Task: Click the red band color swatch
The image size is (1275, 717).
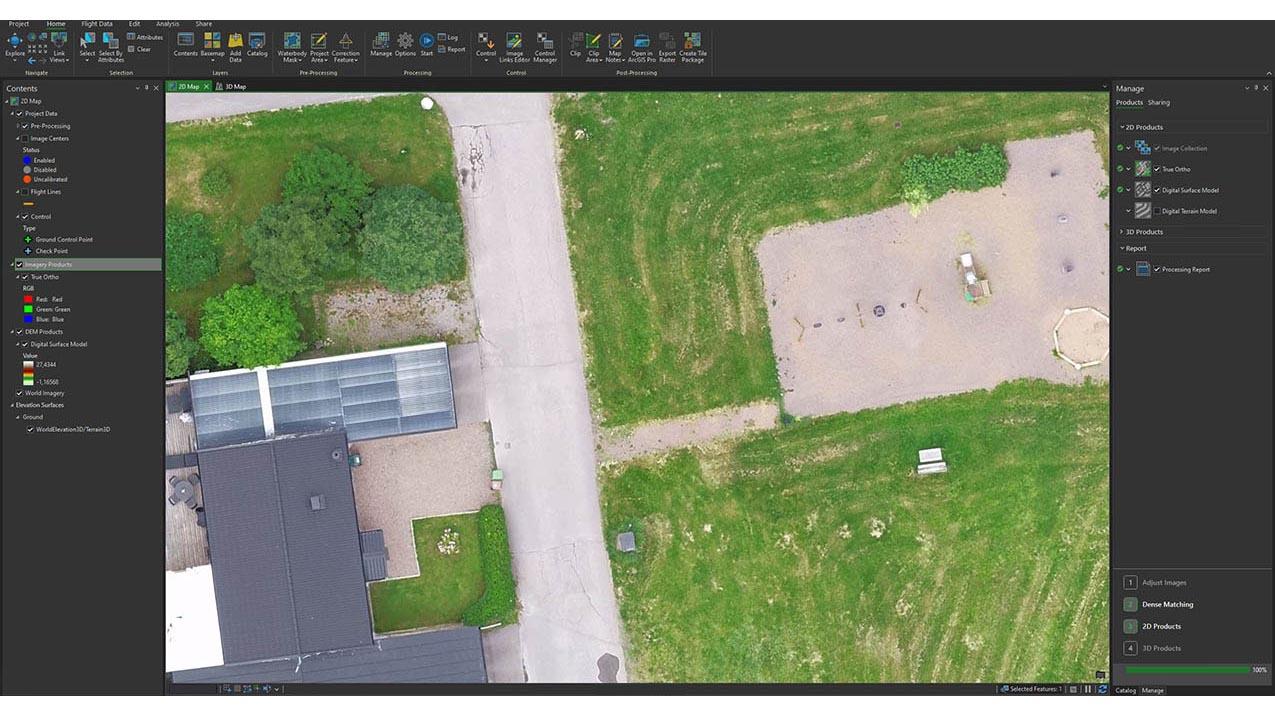Action: coord(28,299)
